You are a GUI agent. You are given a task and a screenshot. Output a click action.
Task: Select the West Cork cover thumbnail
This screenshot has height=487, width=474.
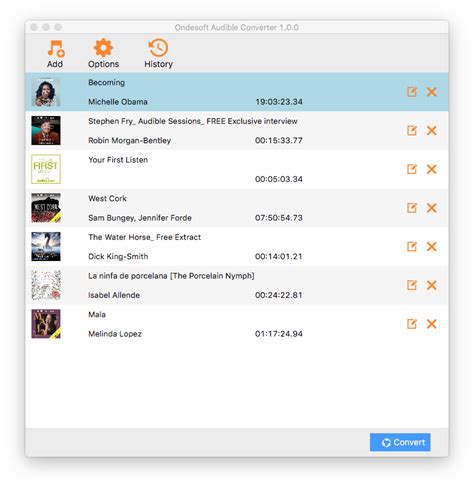46,208
